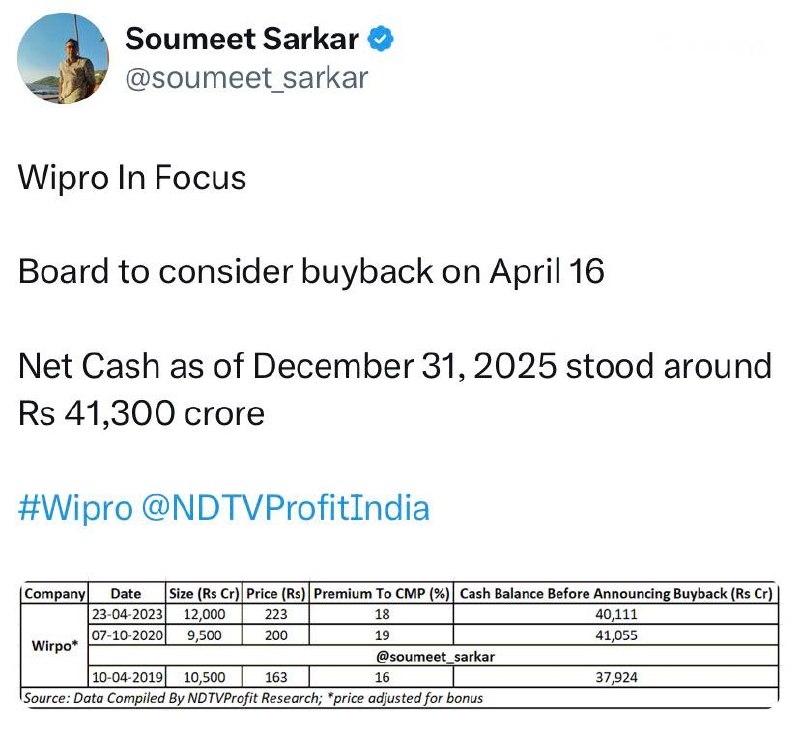The height and width of the screenshot is (733, 800).
Task: Open the #Wipro hashtag
Action: [x=75, y=508]
